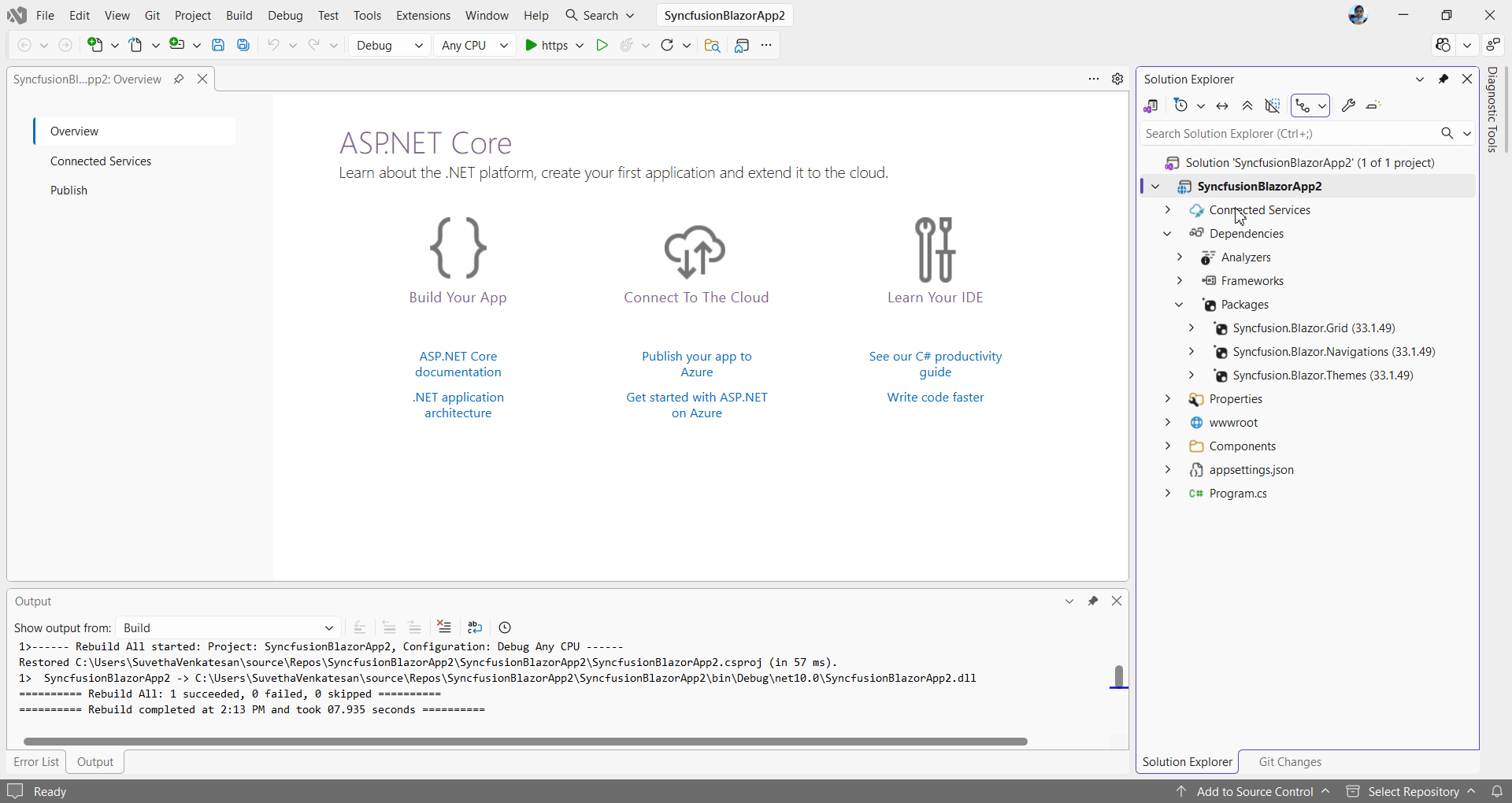Click Sync with Active Document arrows icon
Screen dimensions: 1512x803
1222,105
